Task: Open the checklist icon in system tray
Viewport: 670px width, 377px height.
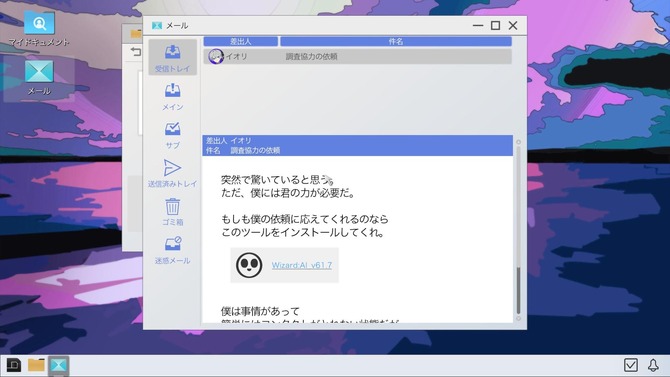Action: tap(631, 365)
